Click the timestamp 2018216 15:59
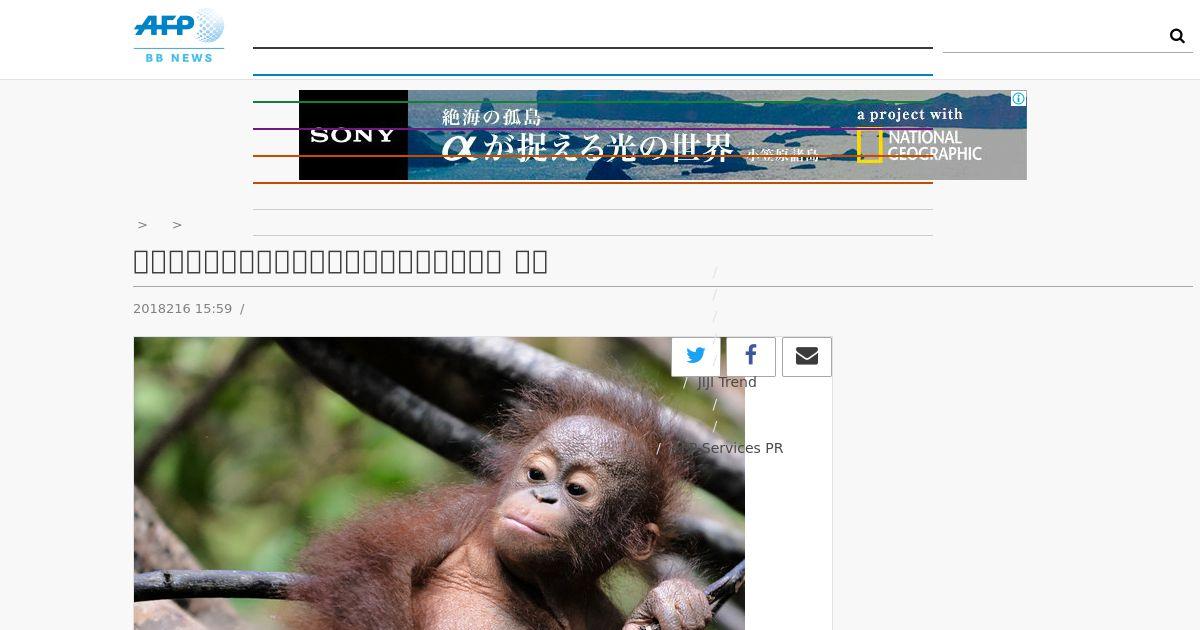The height and width of the screenshot is (630, 1200). 182,309
